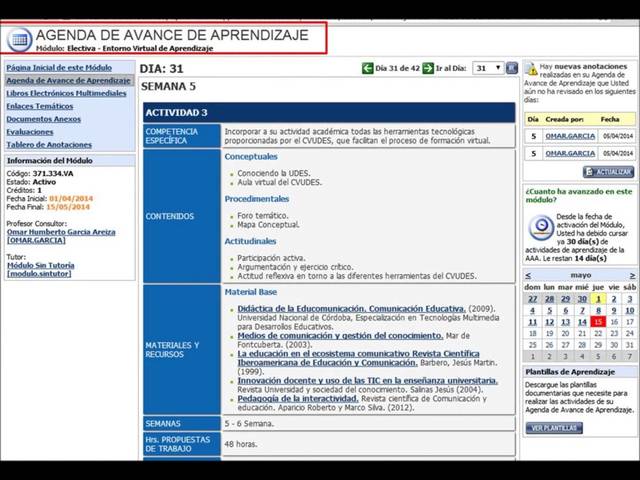The height and width of the screenshot is (480, 640).
Task: Select Agenda de Avance de Aprendizaje menu
Action: (x=69, y=80)
